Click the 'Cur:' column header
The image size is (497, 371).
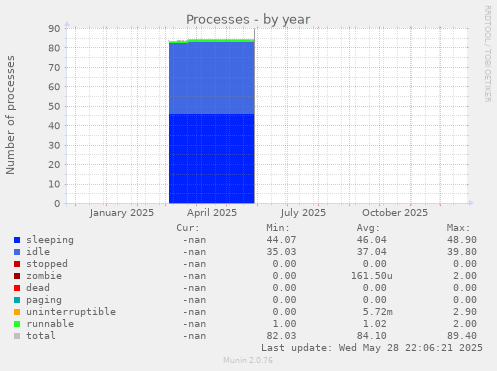pos(188,228)
